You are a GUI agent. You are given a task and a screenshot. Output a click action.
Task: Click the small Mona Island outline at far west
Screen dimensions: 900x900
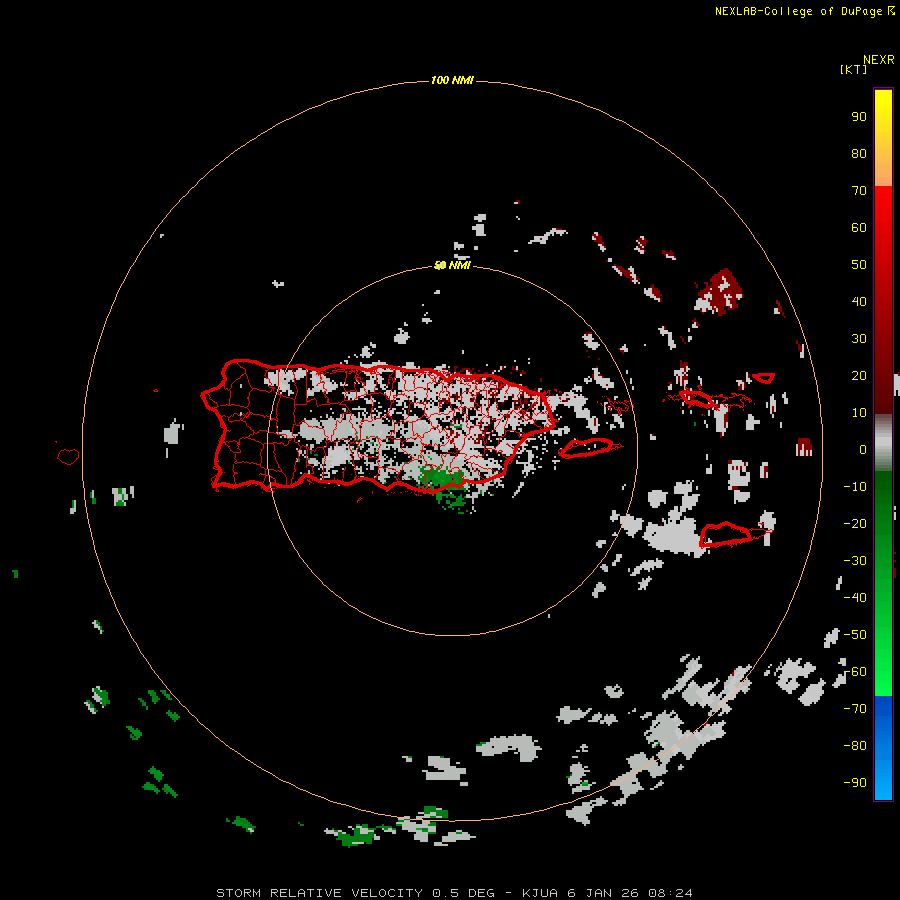coord(68,456)
